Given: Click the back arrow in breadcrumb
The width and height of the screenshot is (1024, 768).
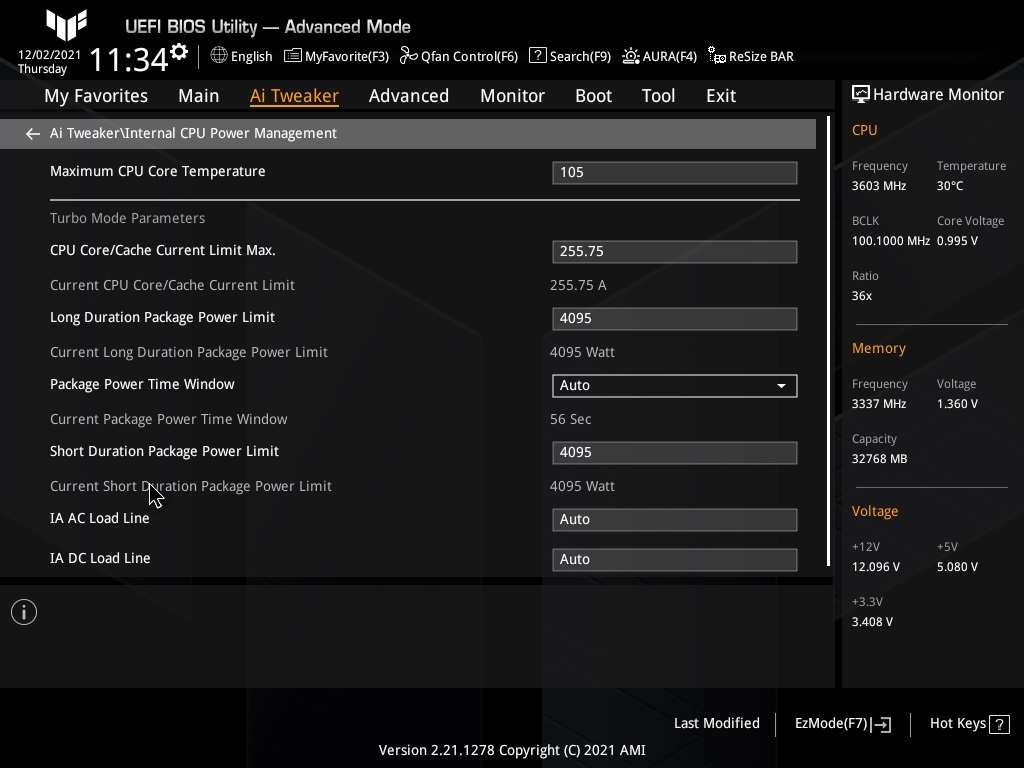Looking at the screenshot, I should tap(33, 134).
